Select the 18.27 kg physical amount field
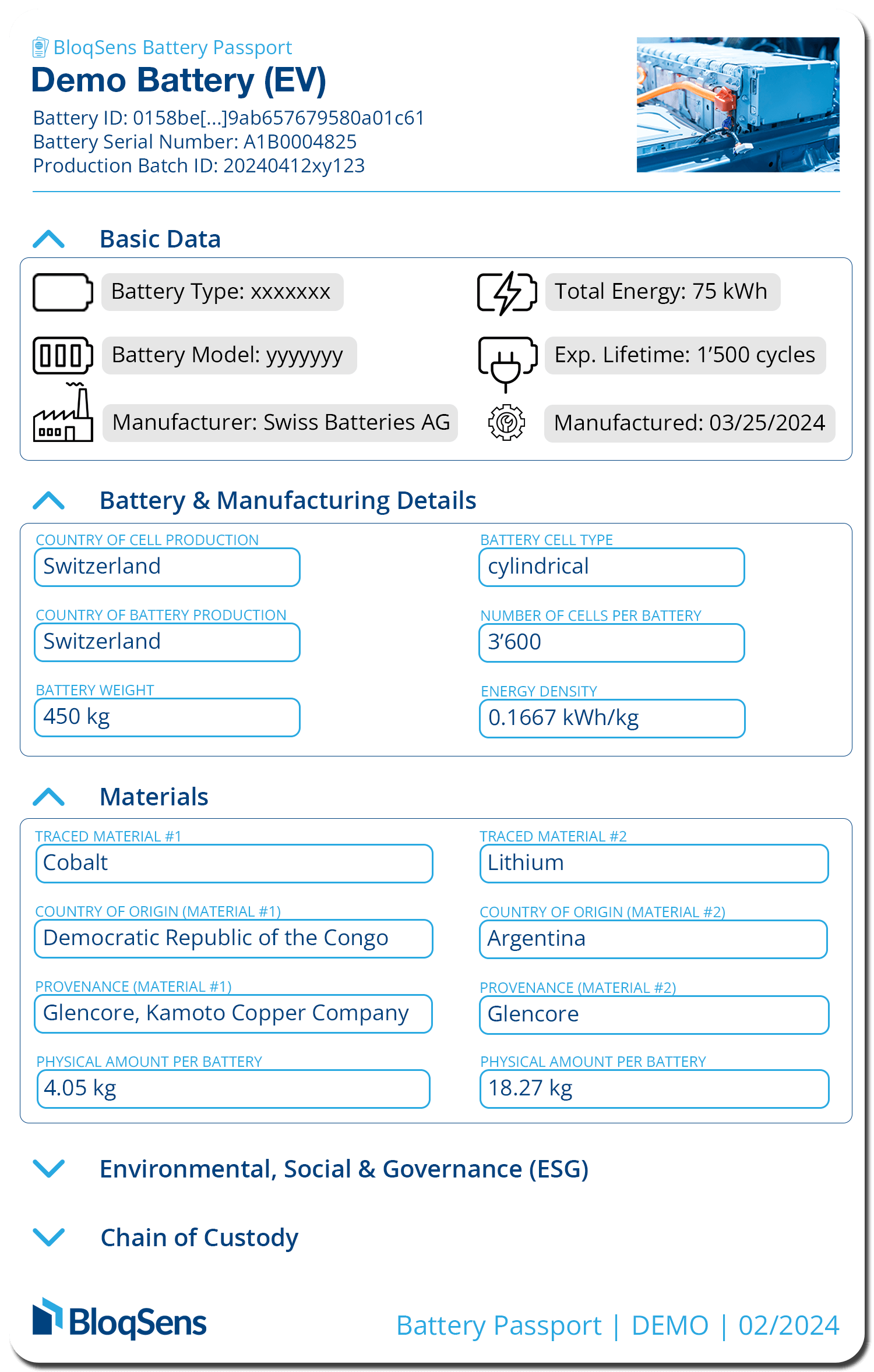 pos(654,1089)
